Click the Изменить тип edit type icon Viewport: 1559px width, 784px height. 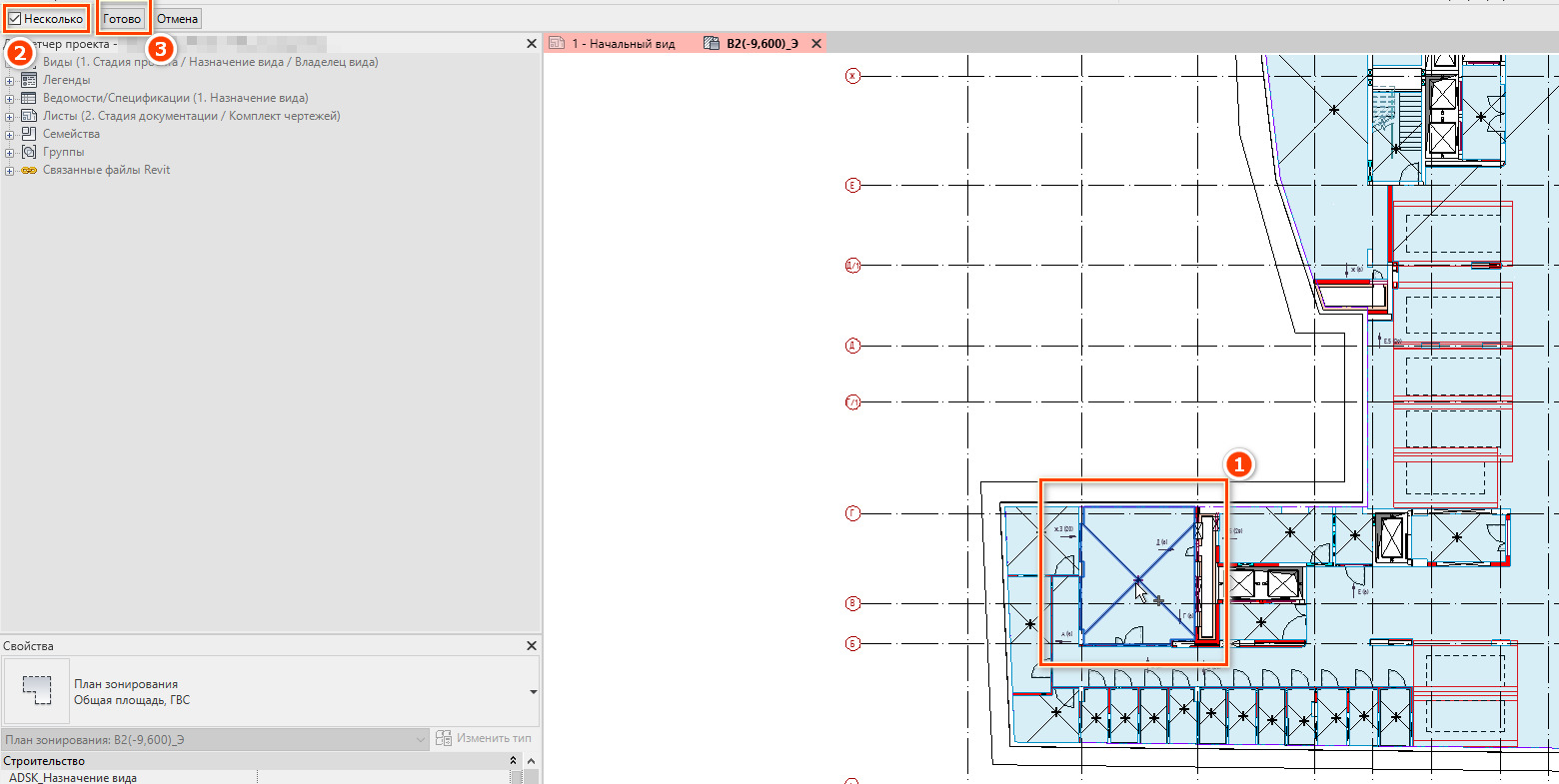[x=444, y=739]
